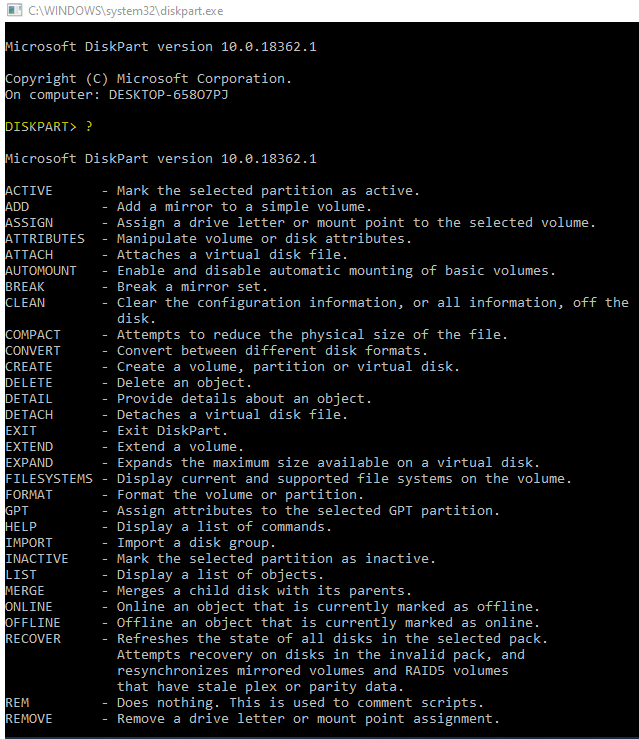
Task: Click the ATTRIBUTES command entry
Action: click(x=45, y=239)
